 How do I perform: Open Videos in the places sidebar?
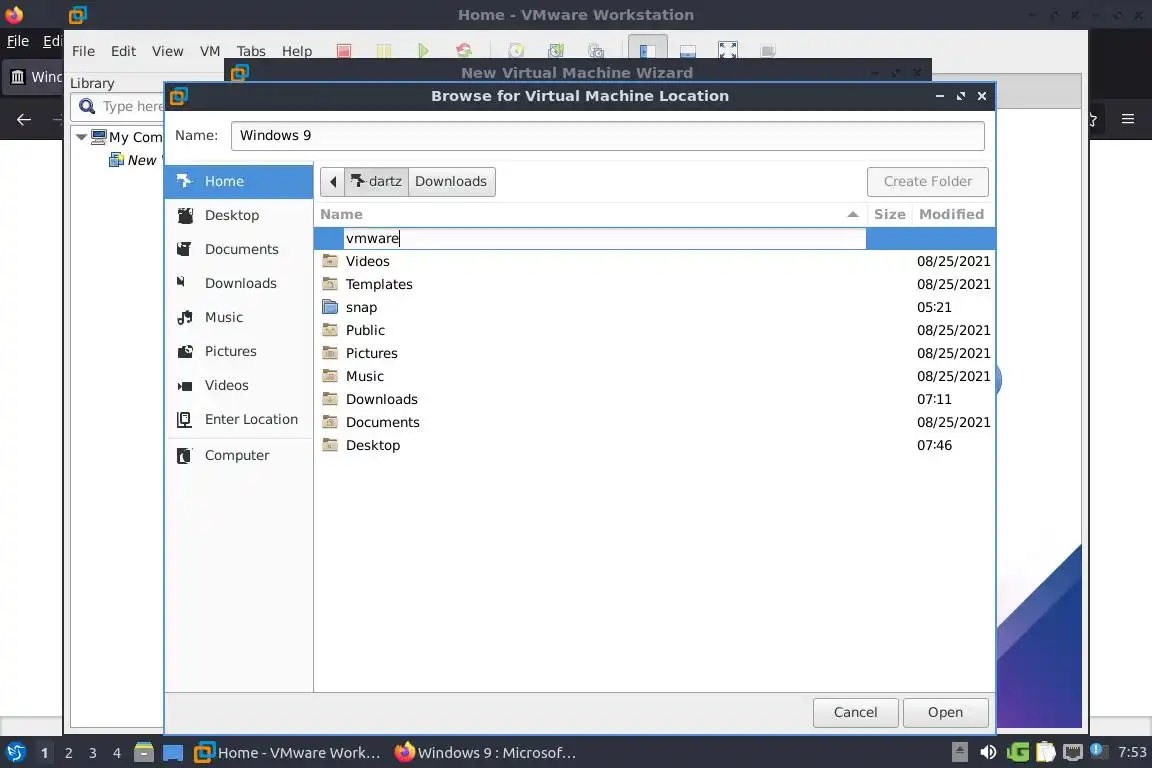(x=239, y=385)
